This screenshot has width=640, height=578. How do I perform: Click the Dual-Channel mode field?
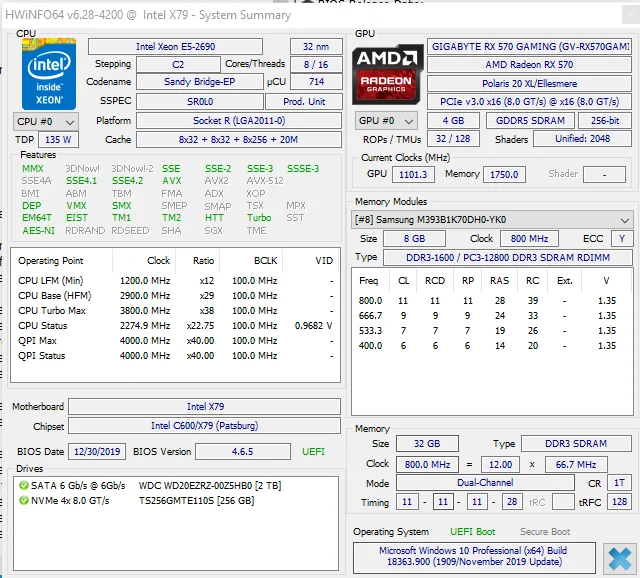(485, 482)
